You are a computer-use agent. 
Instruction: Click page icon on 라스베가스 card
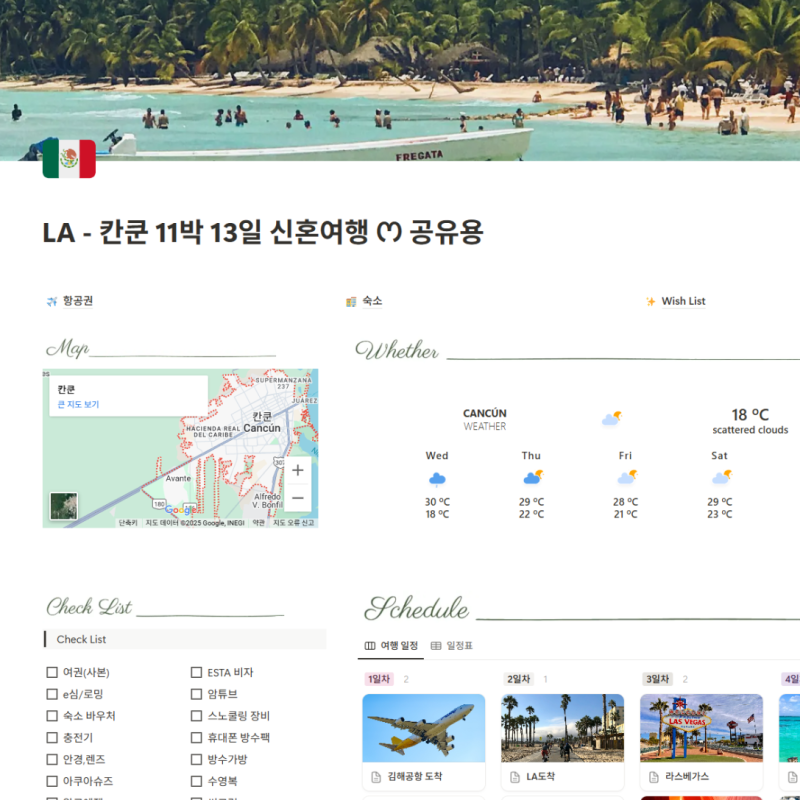(x=654, y=777)
